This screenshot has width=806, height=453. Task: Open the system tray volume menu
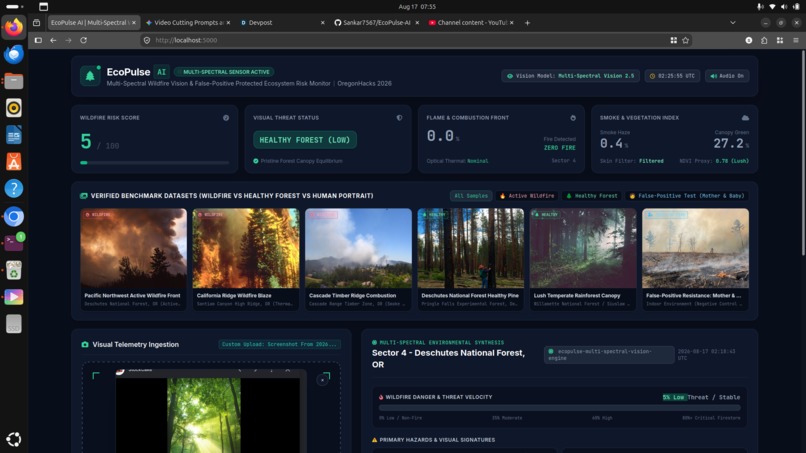(x=784, y=7)
